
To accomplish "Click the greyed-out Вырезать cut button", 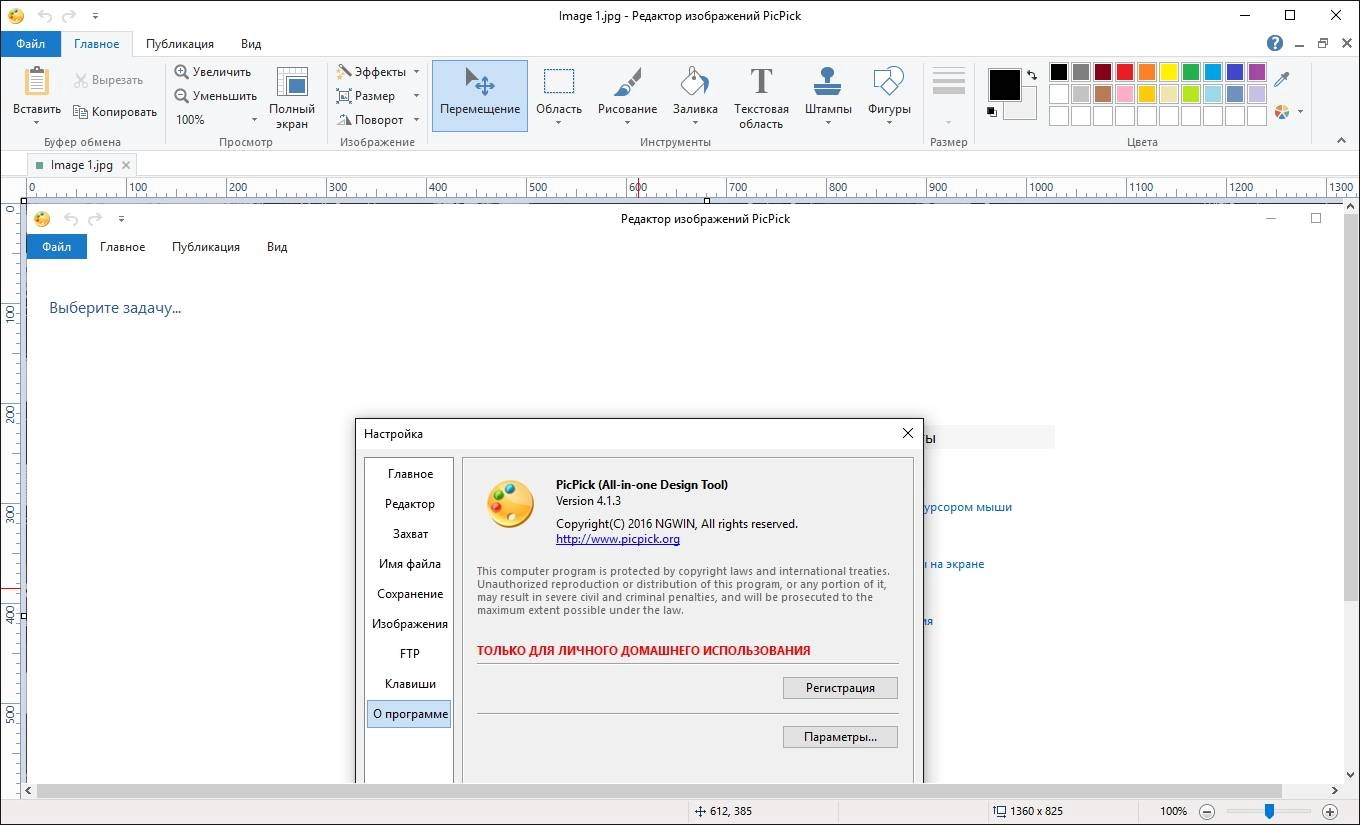I will [x=108, y=80].
